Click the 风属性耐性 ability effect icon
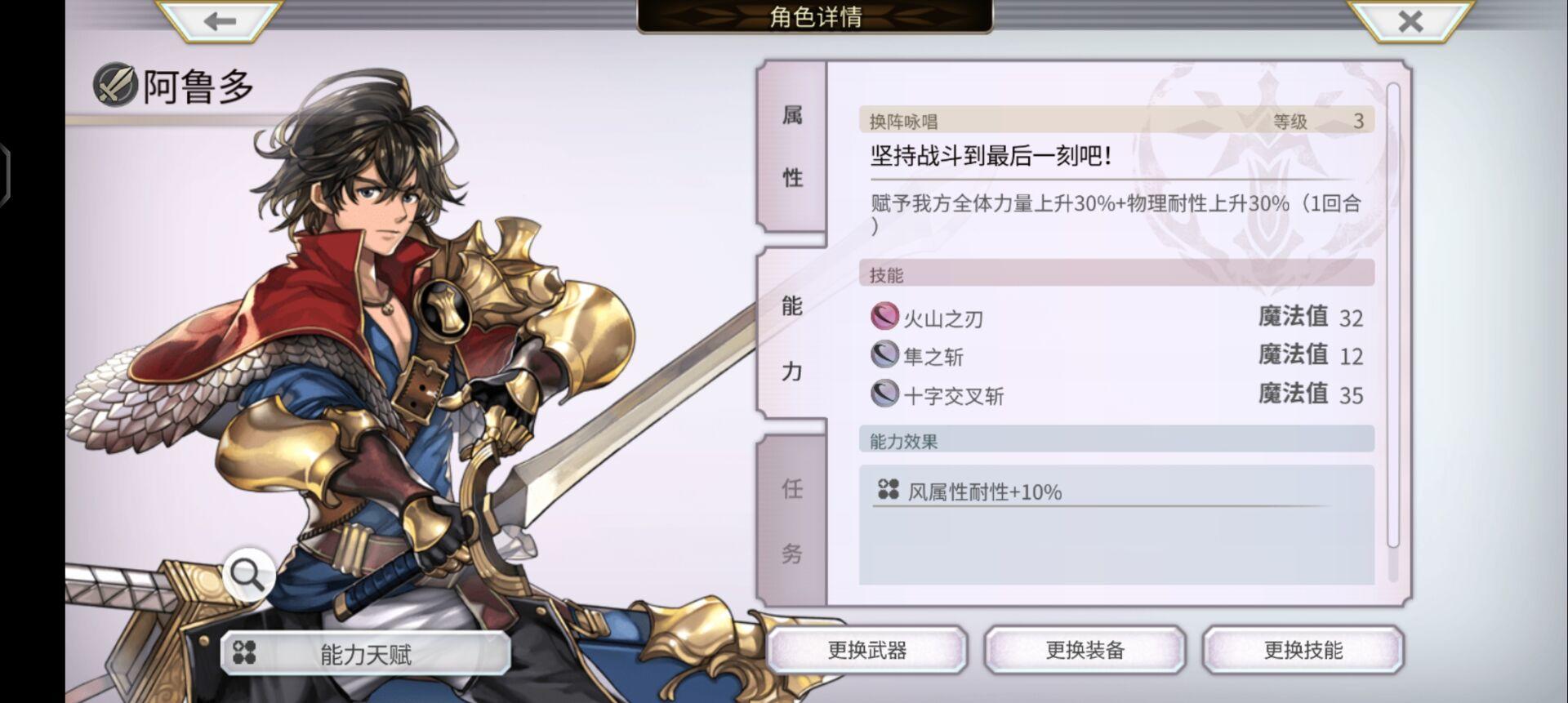 889,490
